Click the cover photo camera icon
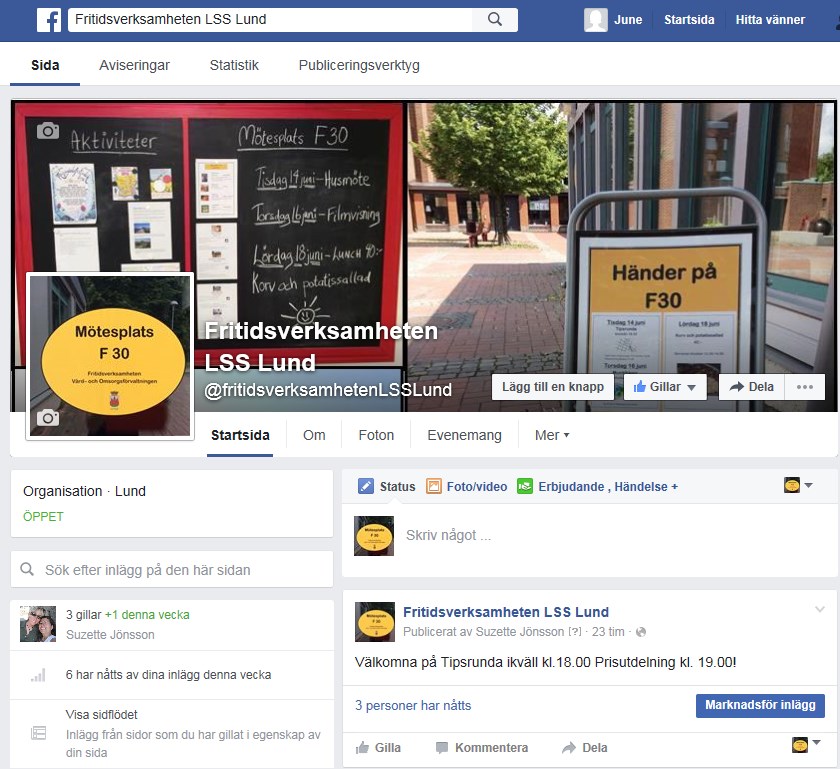Screen dimensions: 840x769 48,130
